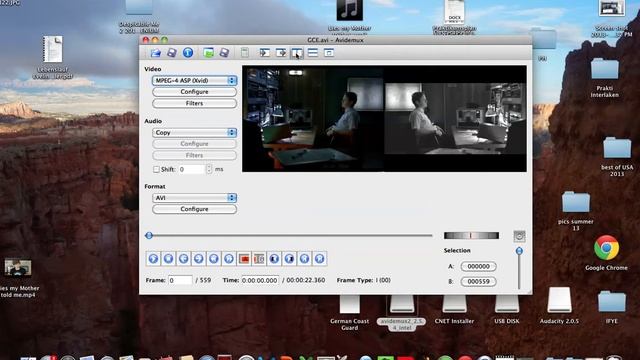Screen dimensions: 640x360
Task: Show video information with blue info icon
Action: coord(188,53)
